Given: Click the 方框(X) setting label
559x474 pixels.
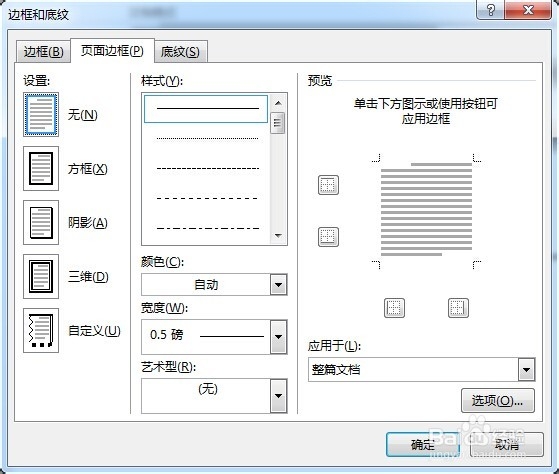Looking at the screenshot, I should click(87, 169).
